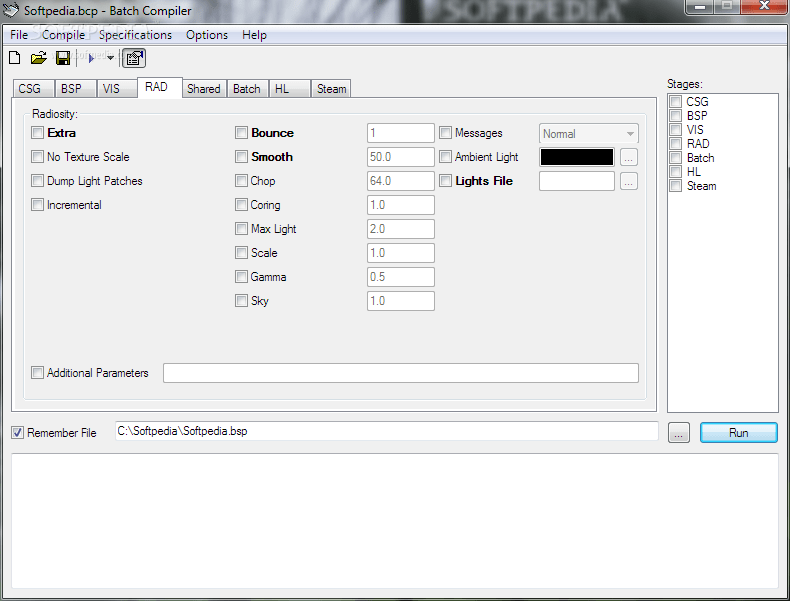This screenshot has width=790, height=601.
Task: Switch to the Shared tab
Action: tap(204, 89)
